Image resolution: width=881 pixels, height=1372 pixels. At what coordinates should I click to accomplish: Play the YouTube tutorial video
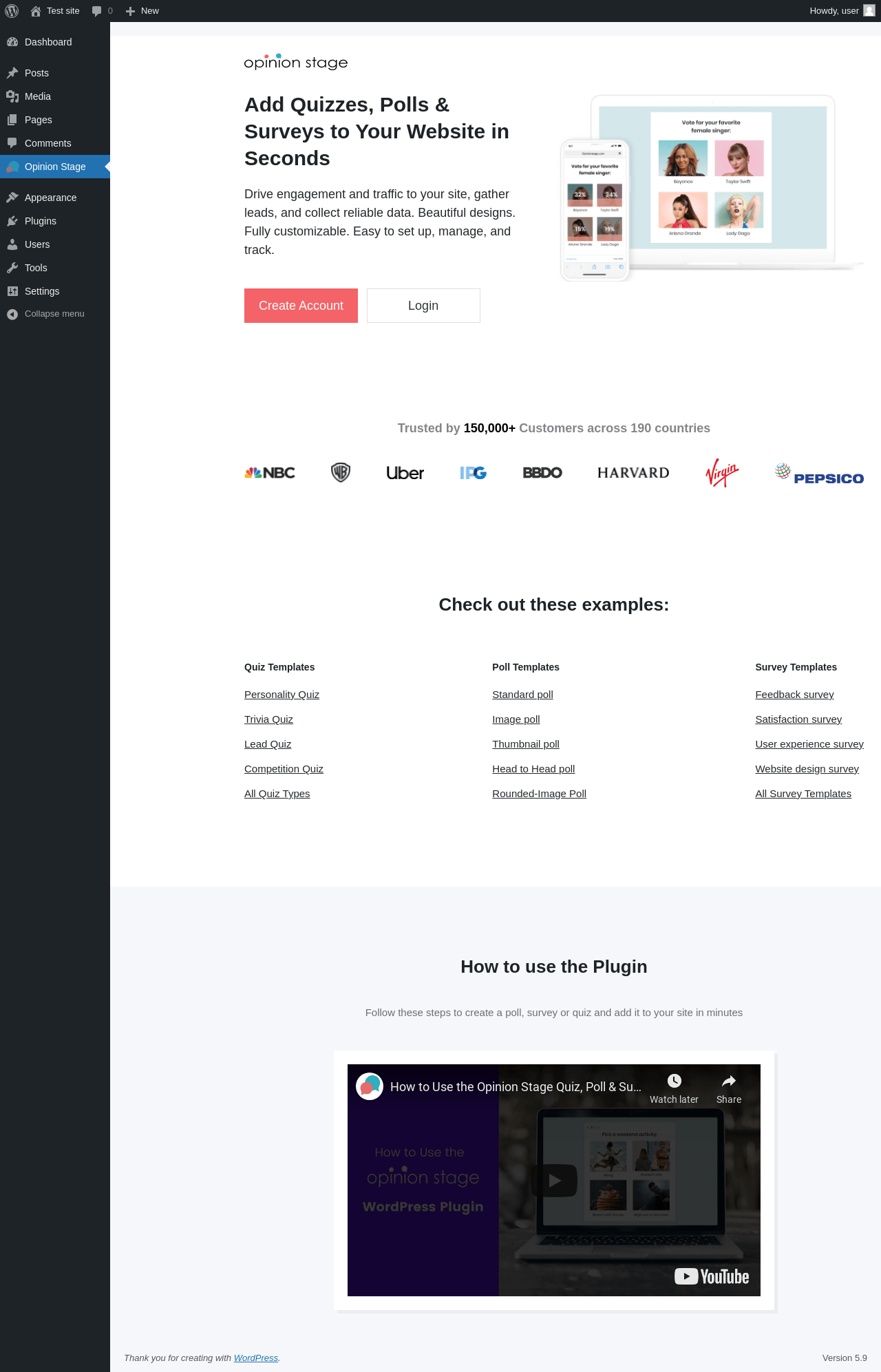point(554,1181)
